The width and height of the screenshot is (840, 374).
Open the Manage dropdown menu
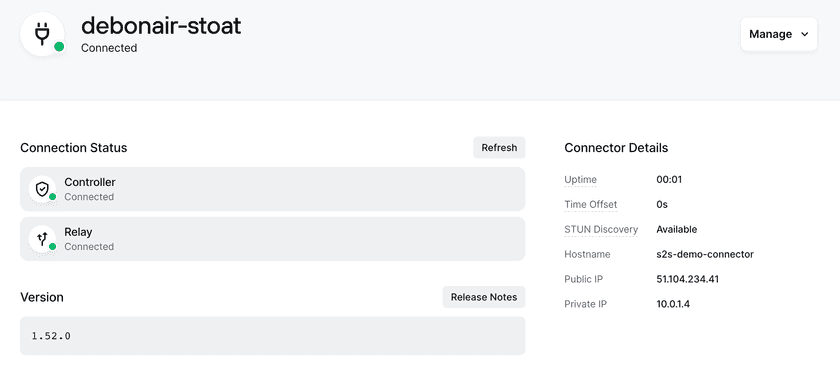pos(779,34)
